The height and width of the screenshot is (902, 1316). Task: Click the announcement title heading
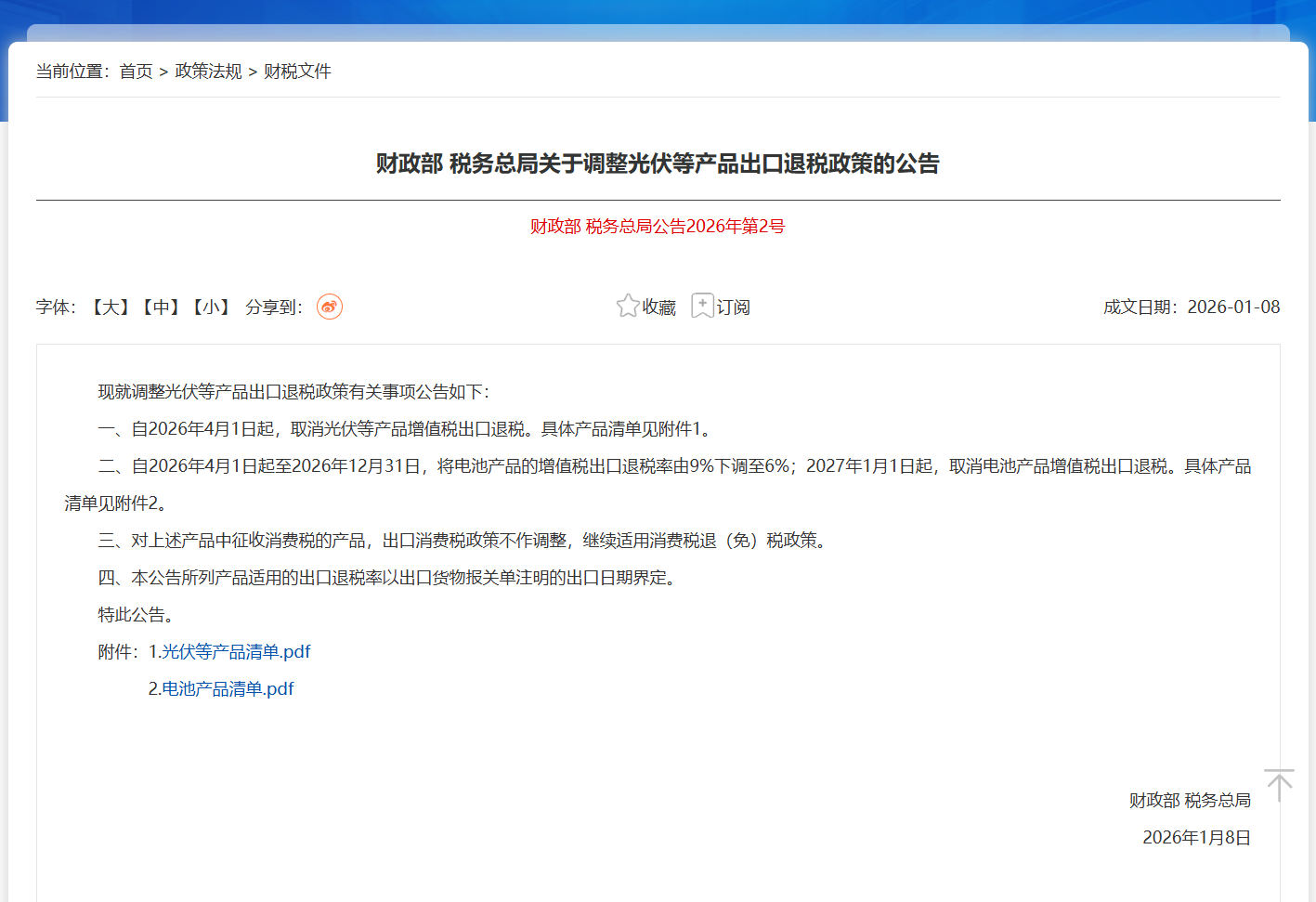coord(658,164)
